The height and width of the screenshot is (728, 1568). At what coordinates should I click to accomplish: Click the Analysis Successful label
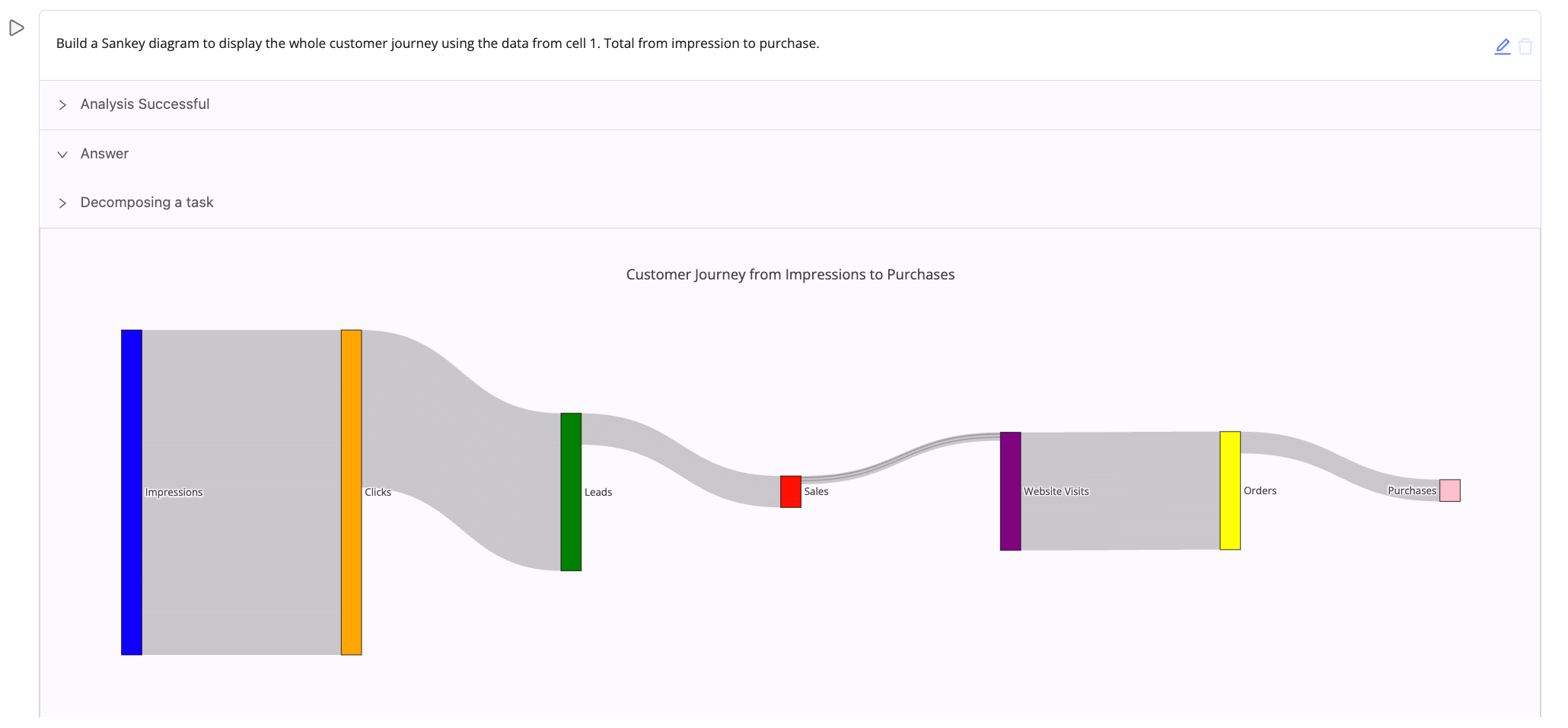(x=145, y=104)
